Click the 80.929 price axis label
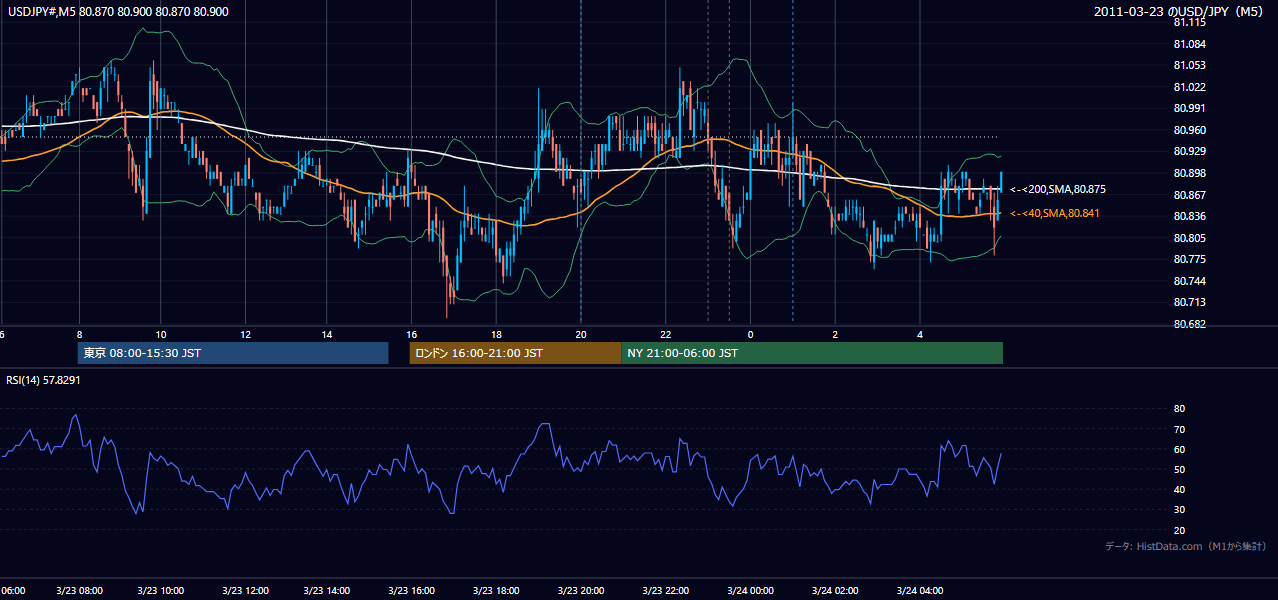Viewport: 1278px width, 600px height. click(x=1190, y=151)
